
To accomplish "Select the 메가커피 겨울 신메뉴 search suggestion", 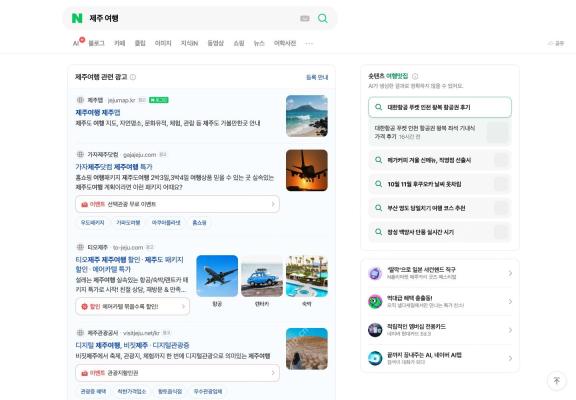I will [x=440, y=160].
